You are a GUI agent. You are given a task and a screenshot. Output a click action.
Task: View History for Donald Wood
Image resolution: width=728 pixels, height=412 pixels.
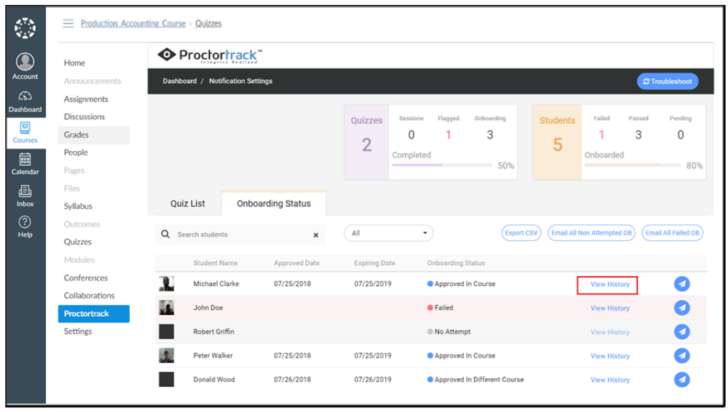(610, 380)
